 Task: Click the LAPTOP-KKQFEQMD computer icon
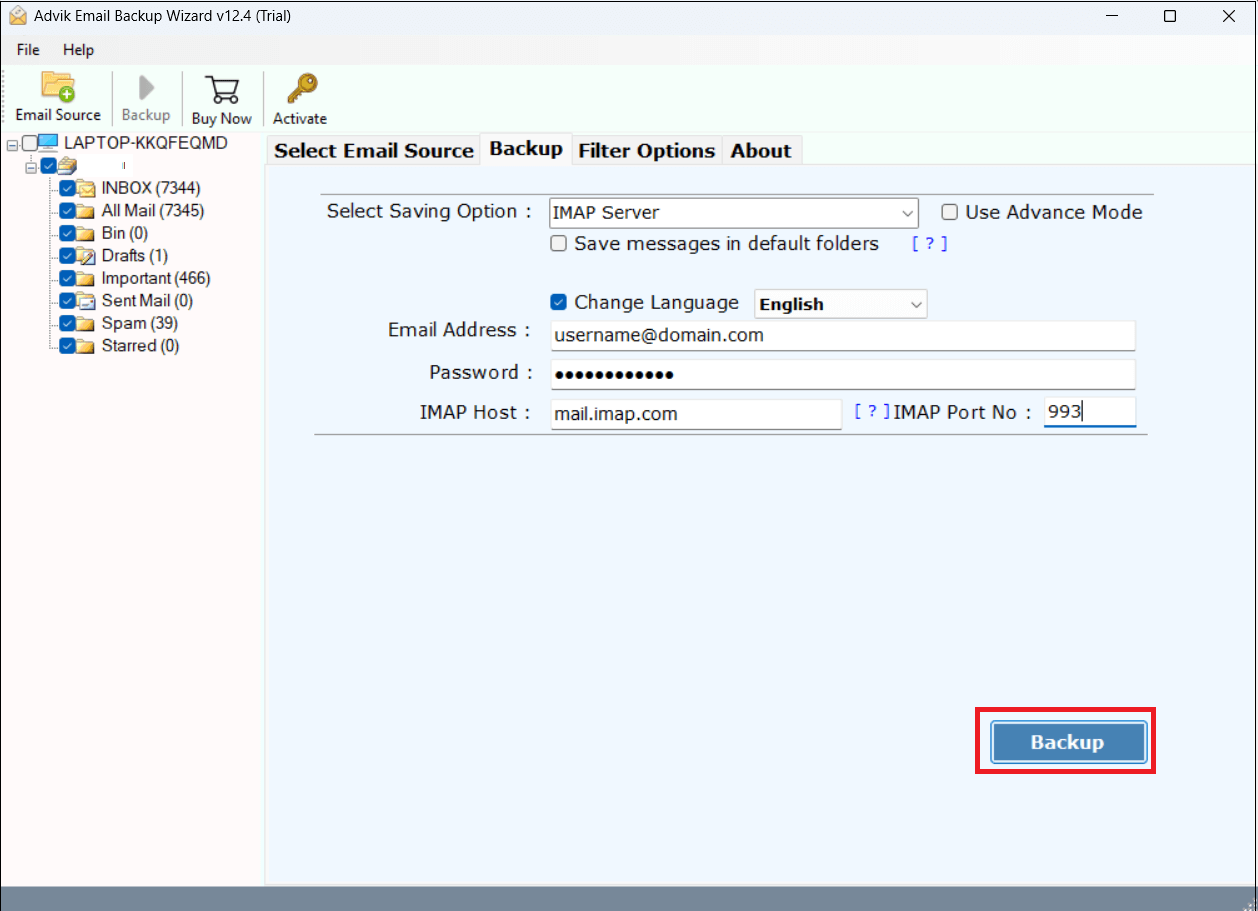pos(48,143)
